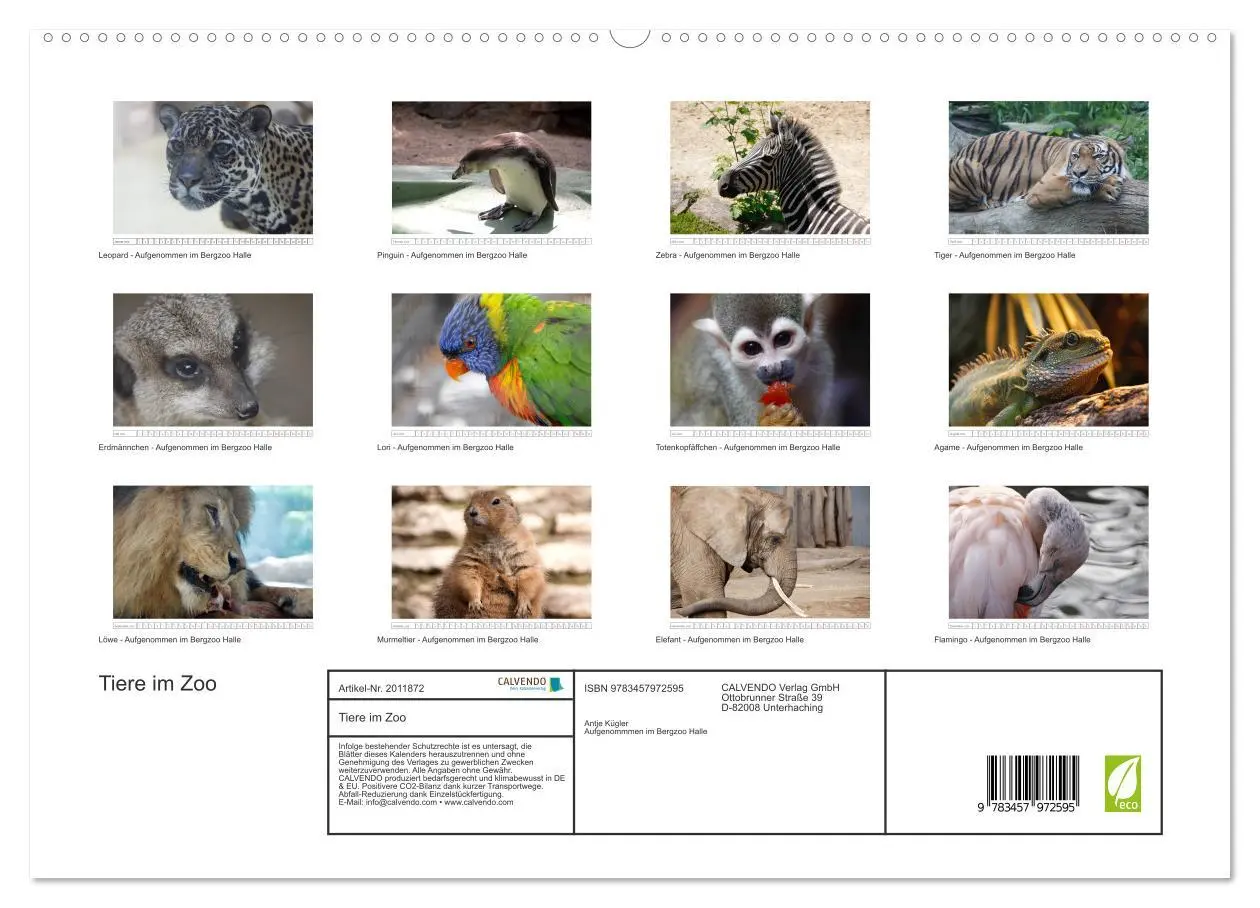Click caption 'Totenkopfäffchen - Aufgenommen im Bergzoo Halle'

click(748, 447)
